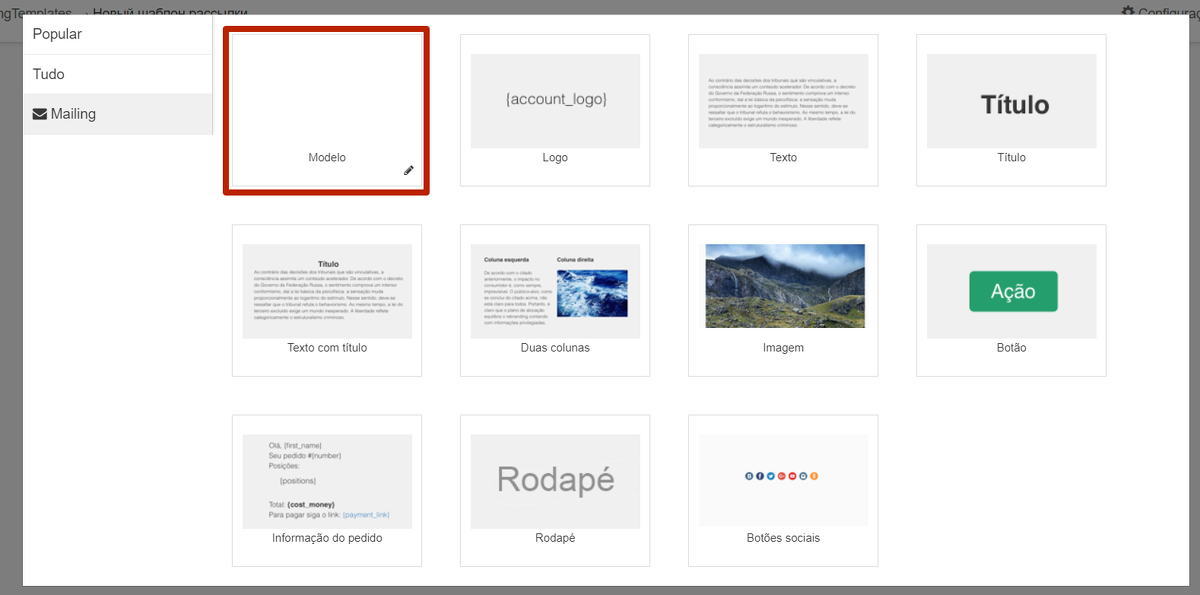Screen dimensions: 1200x595
Task: Click the pencil edit icon on Modelo
Action: [x=408, y=171]
